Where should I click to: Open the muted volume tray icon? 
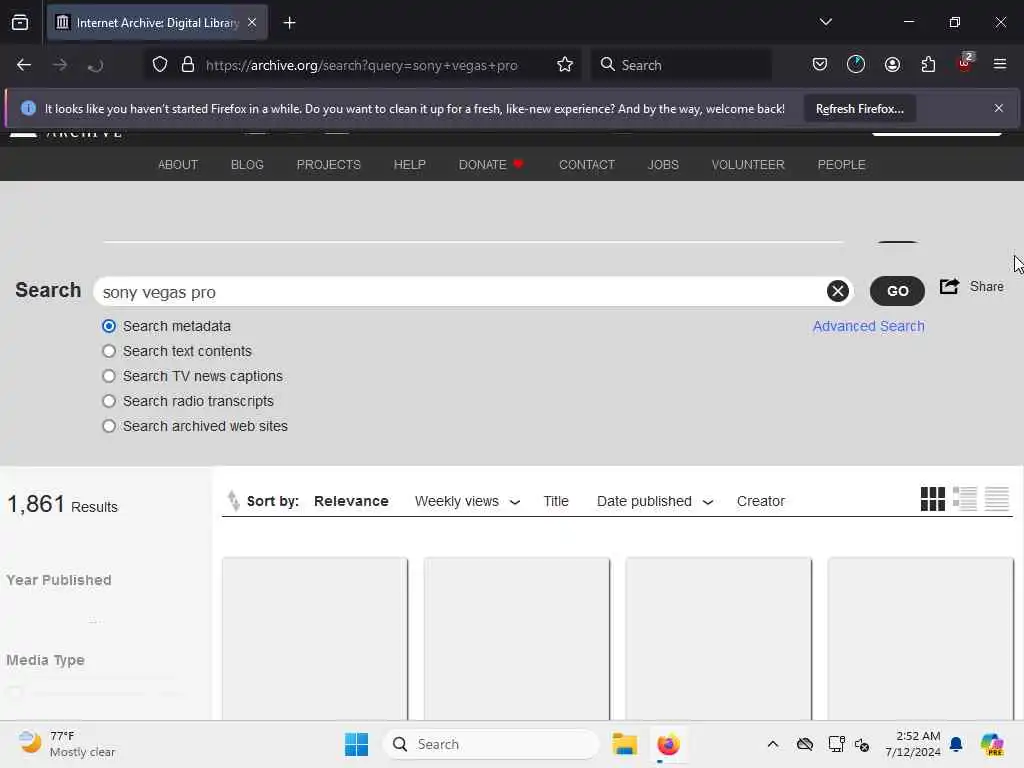862,744
